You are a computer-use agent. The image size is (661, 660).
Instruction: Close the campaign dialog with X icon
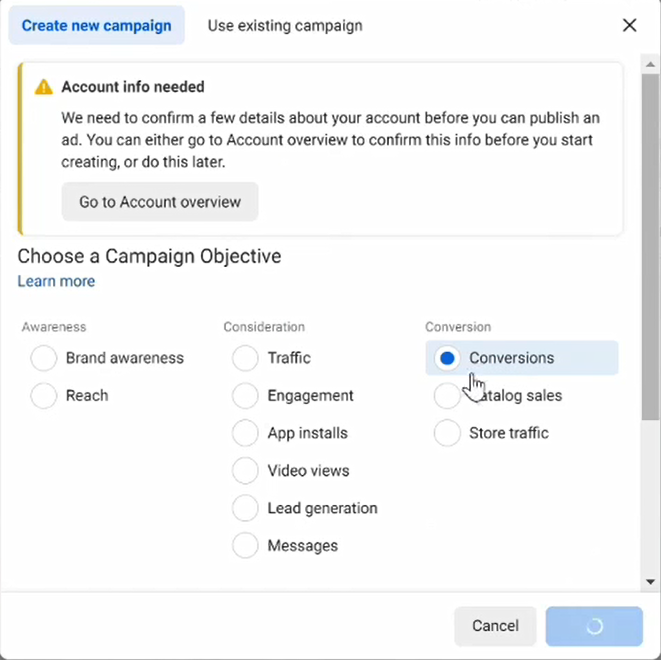coord(629,25)
